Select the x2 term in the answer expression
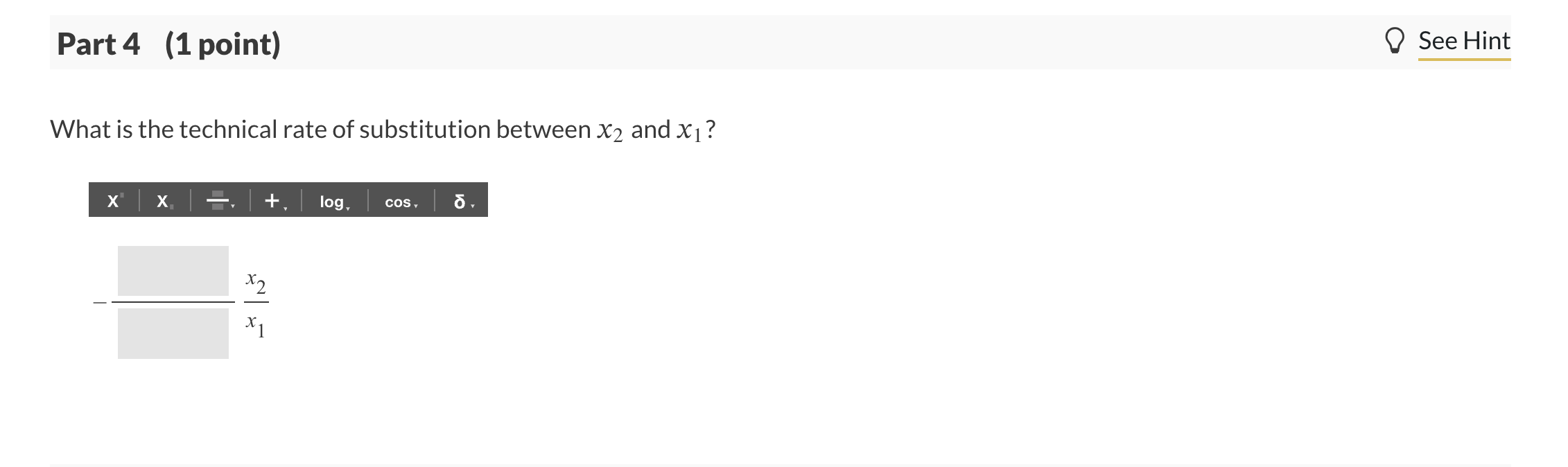Screen dimensions: 1568x467 pyautogui.click(x=254, y=282)
